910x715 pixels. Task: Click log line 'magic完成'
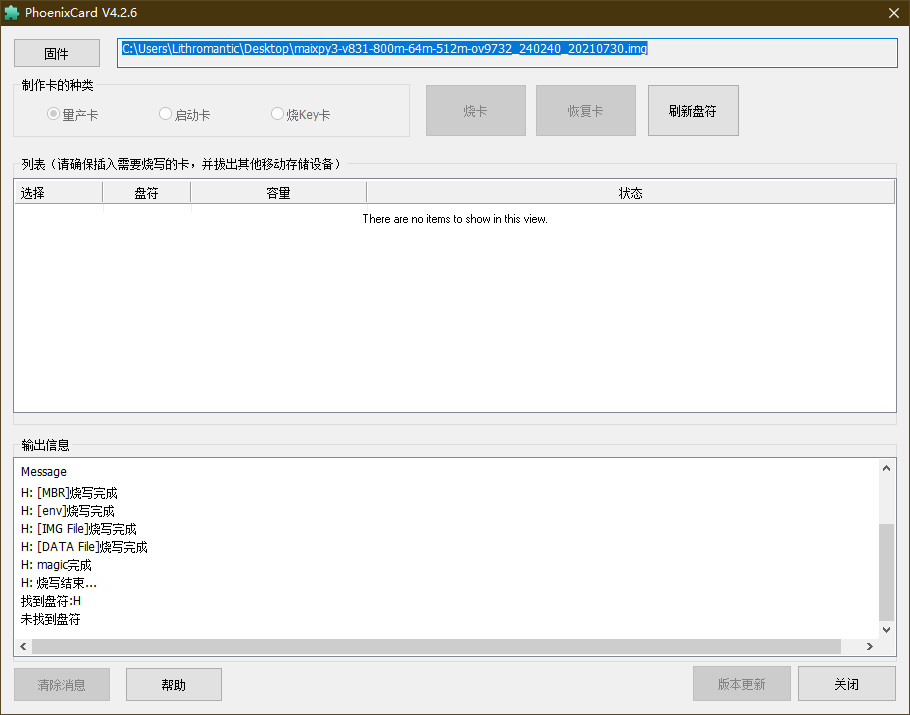click(x=56, y=565)
